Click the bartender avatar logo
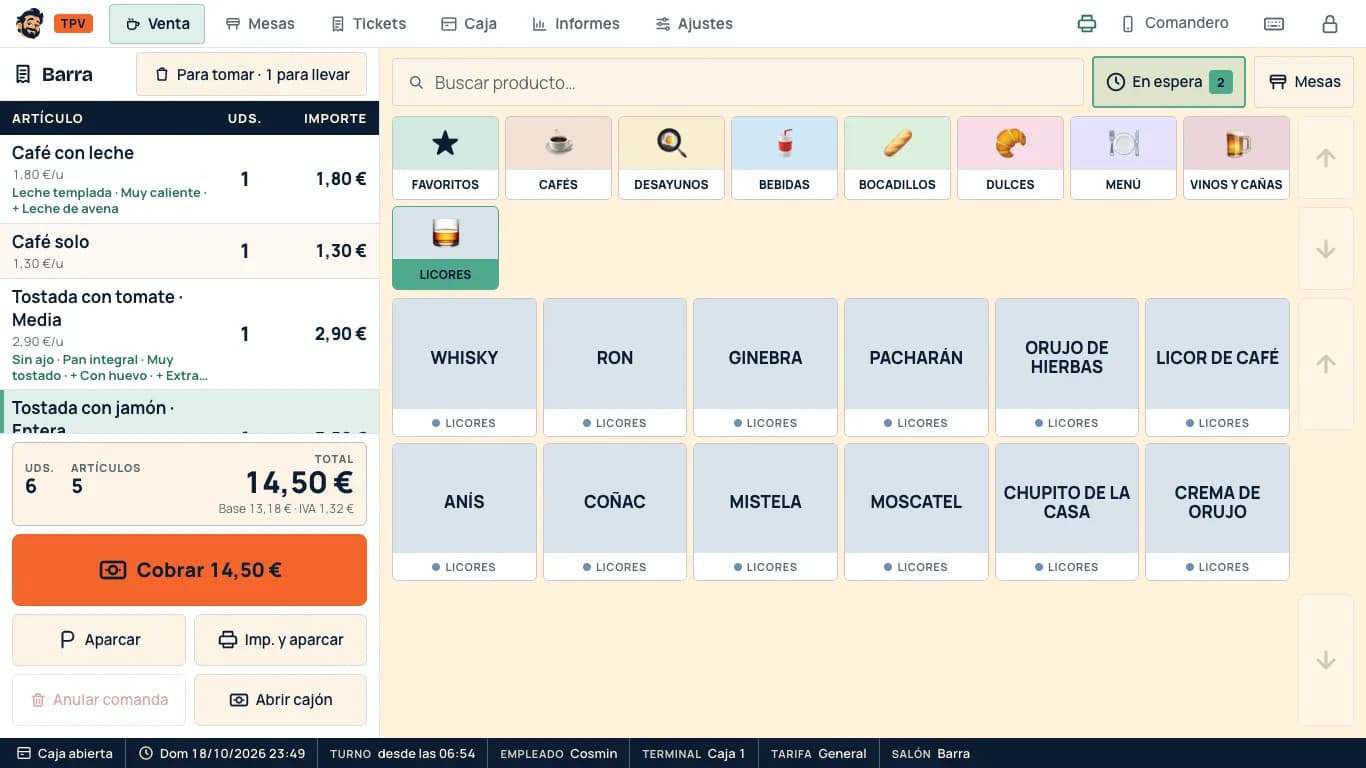Image resolution: width=1366 pixels, height=768 pixels. point(30,24)
